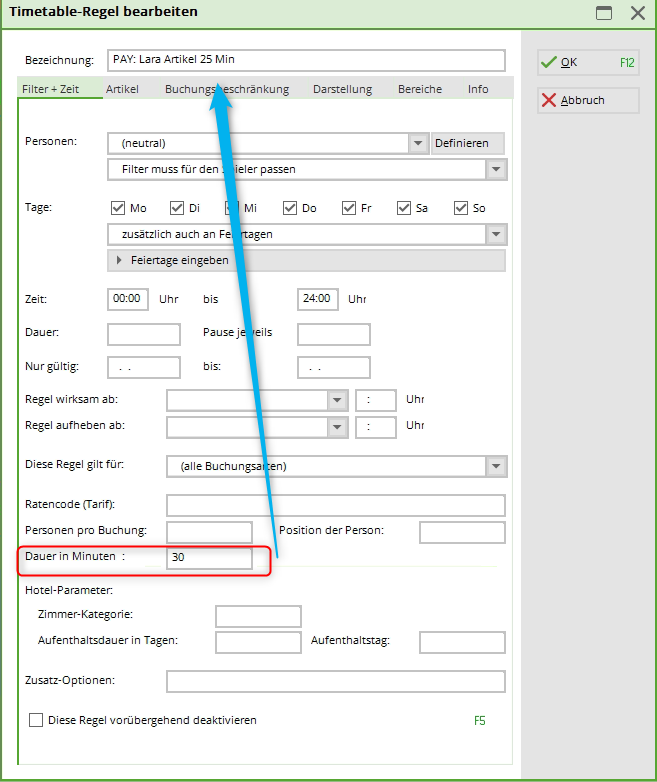Open the Personen (neutral) dropdown
Viewport: 657px width, 782px height.
click(x=419, y=144)
